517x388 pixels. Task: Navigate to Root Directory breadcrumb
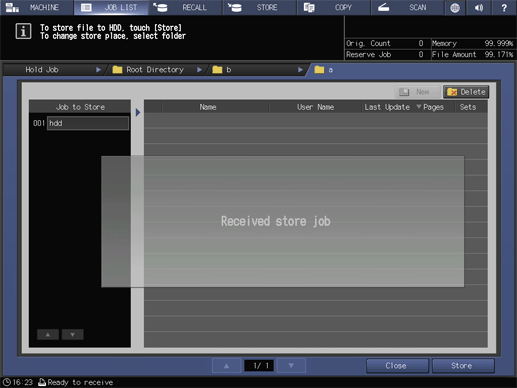(x=155, y=70)
